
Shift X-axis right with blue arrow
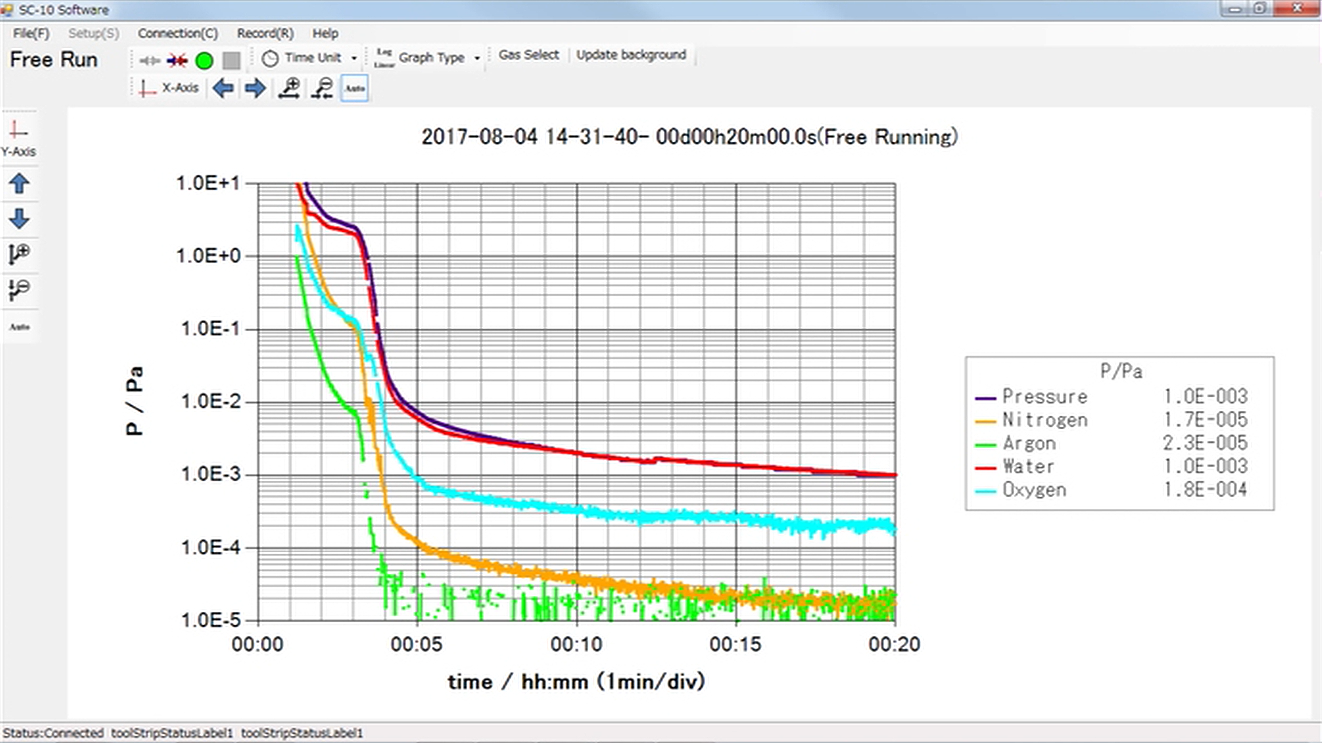coord(255,88)
